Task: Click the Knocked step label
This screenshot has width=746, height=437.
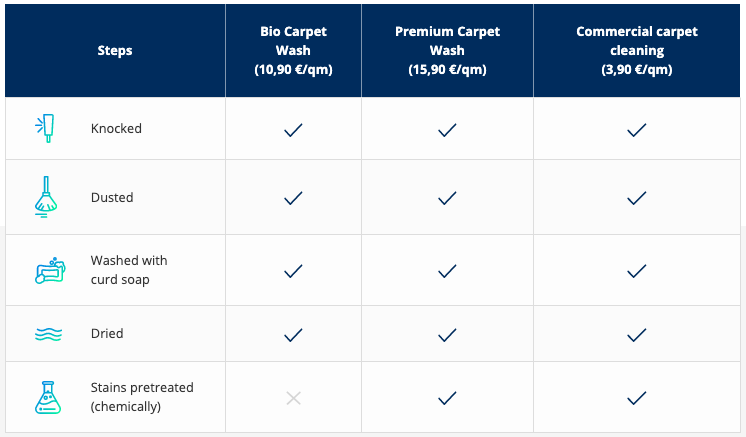Action: (116, 128)
